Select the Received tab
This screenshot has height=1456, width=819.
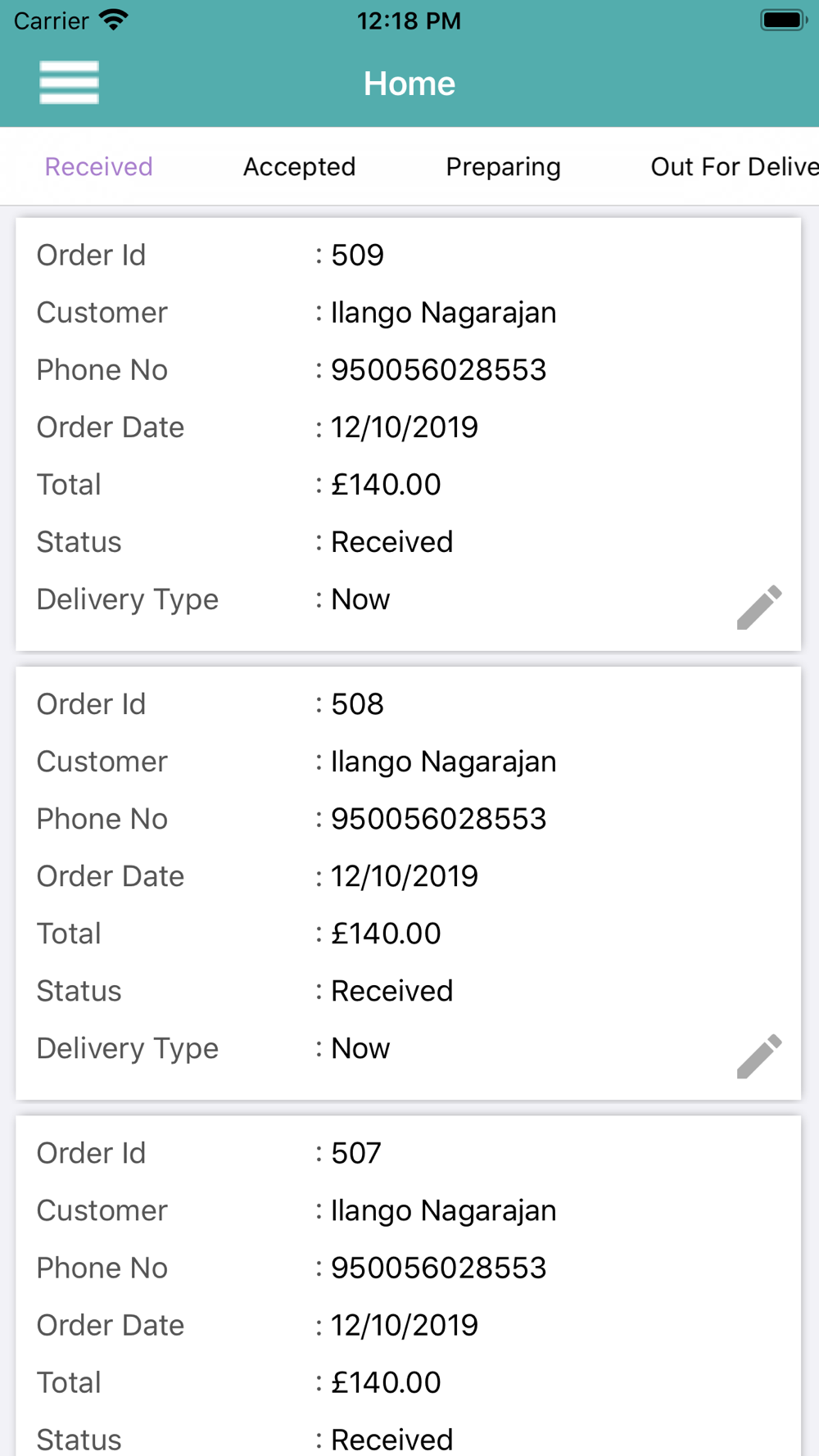pyautogui.click(x=99, y=166)
